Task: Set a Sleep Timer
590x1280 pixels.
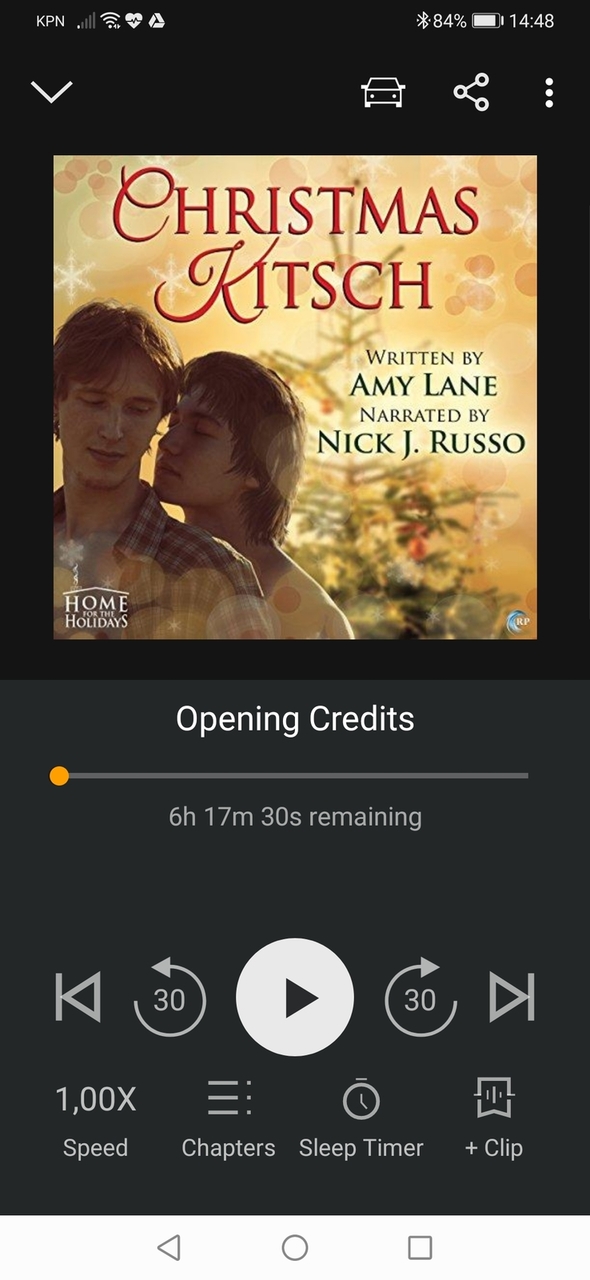Action: pyautogui.click(x=361, y=1121)
